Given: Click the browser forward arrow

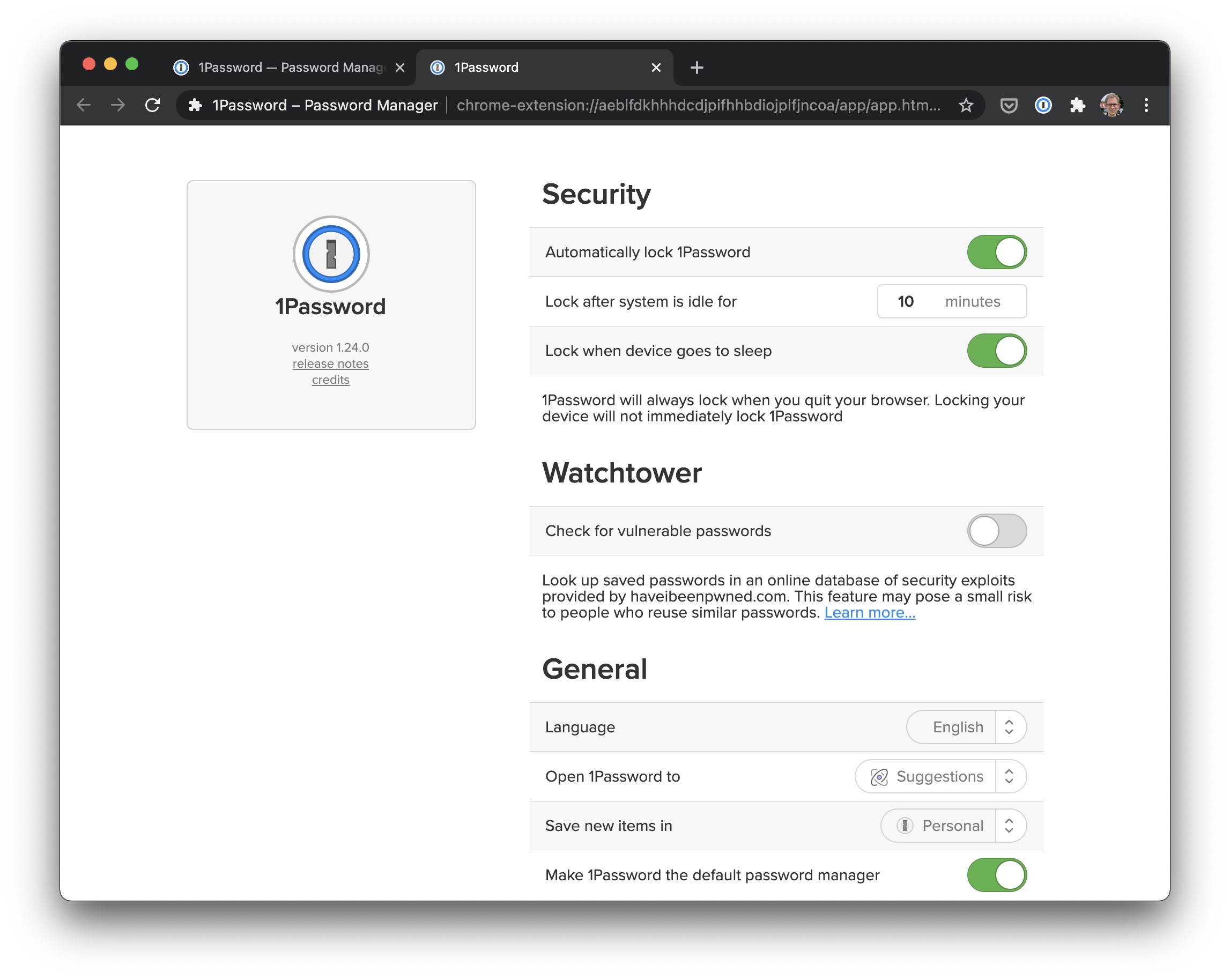Looking at the screenshot, I should point(117,105).
